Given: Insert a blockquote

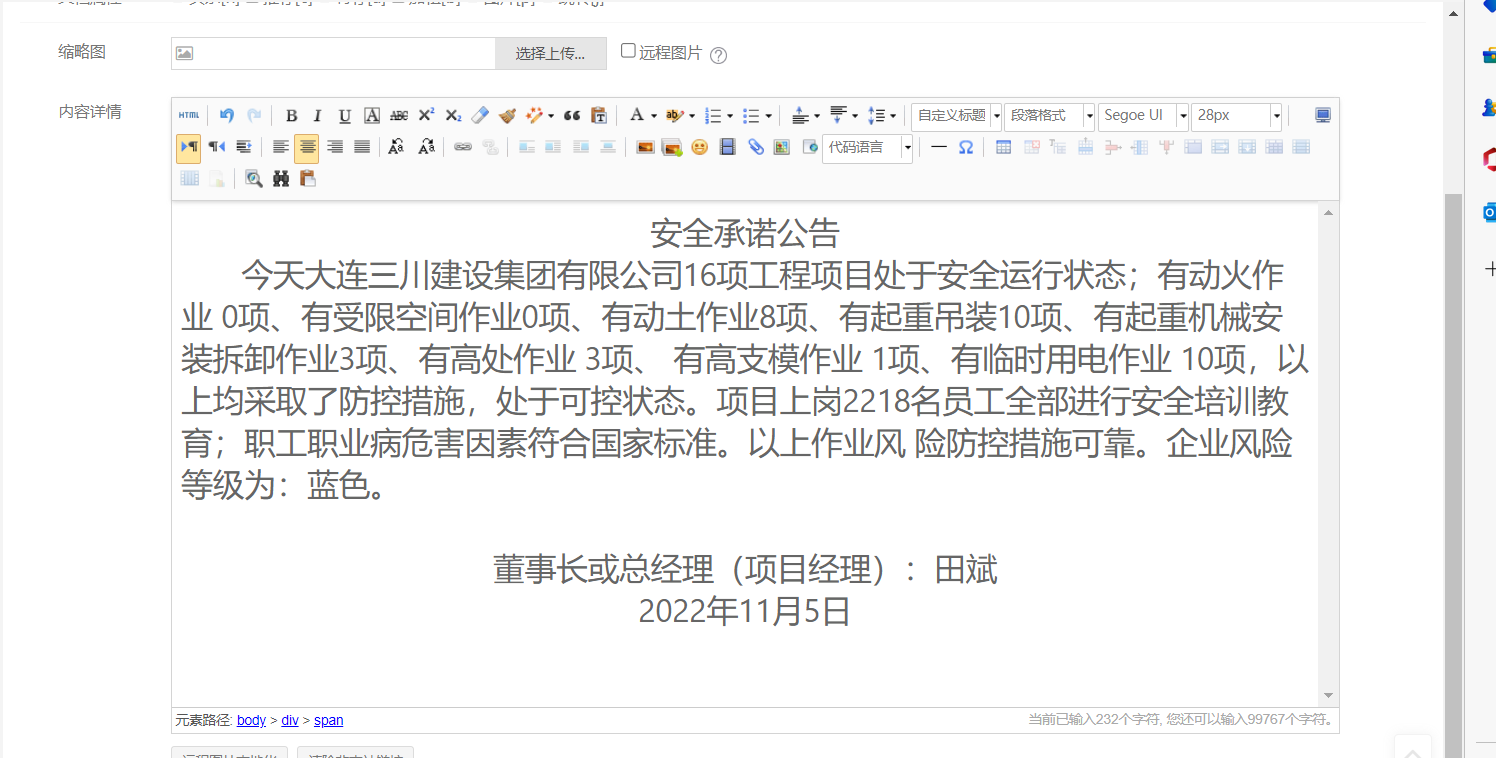Looking at the screenshot, I should (572, 116).
